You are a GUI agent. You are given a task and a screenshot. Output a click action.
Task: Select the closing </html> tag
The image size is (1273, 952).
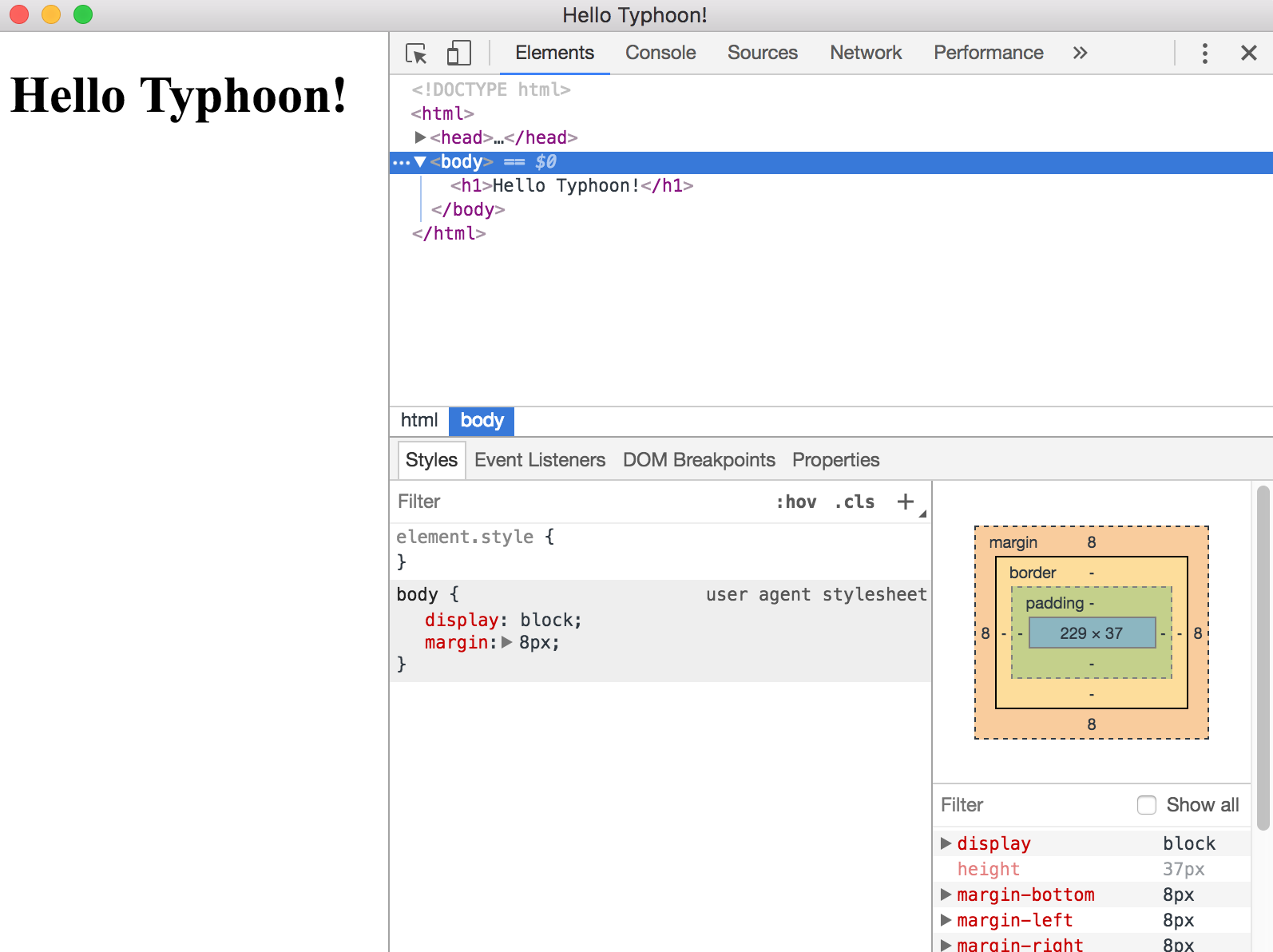(x=449, y=233)
